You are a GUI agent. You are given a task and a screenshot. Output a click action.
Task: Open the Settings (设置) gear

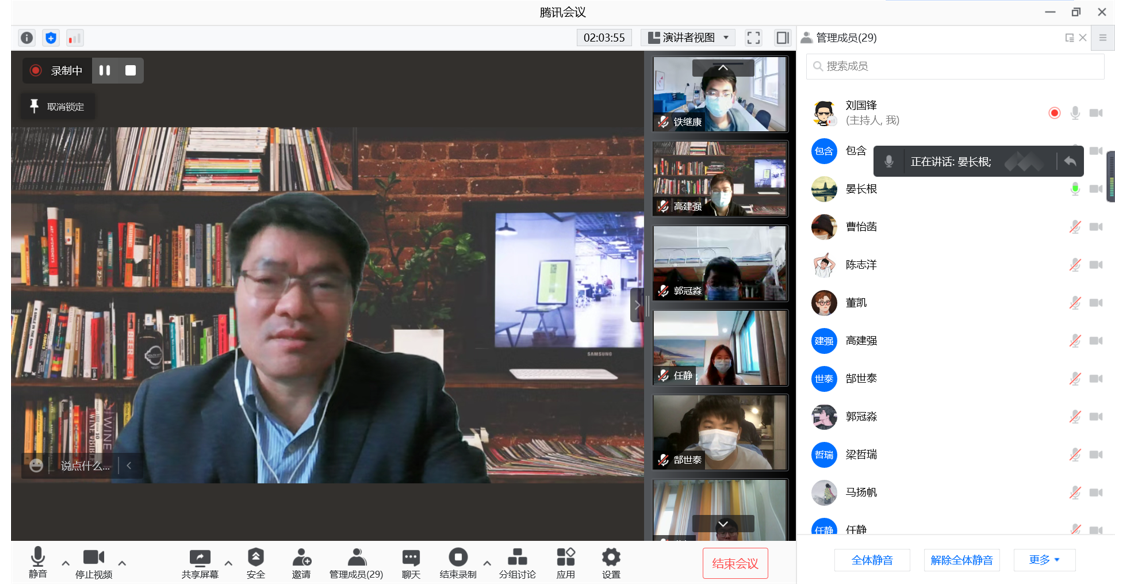click(x=611, y=558)
